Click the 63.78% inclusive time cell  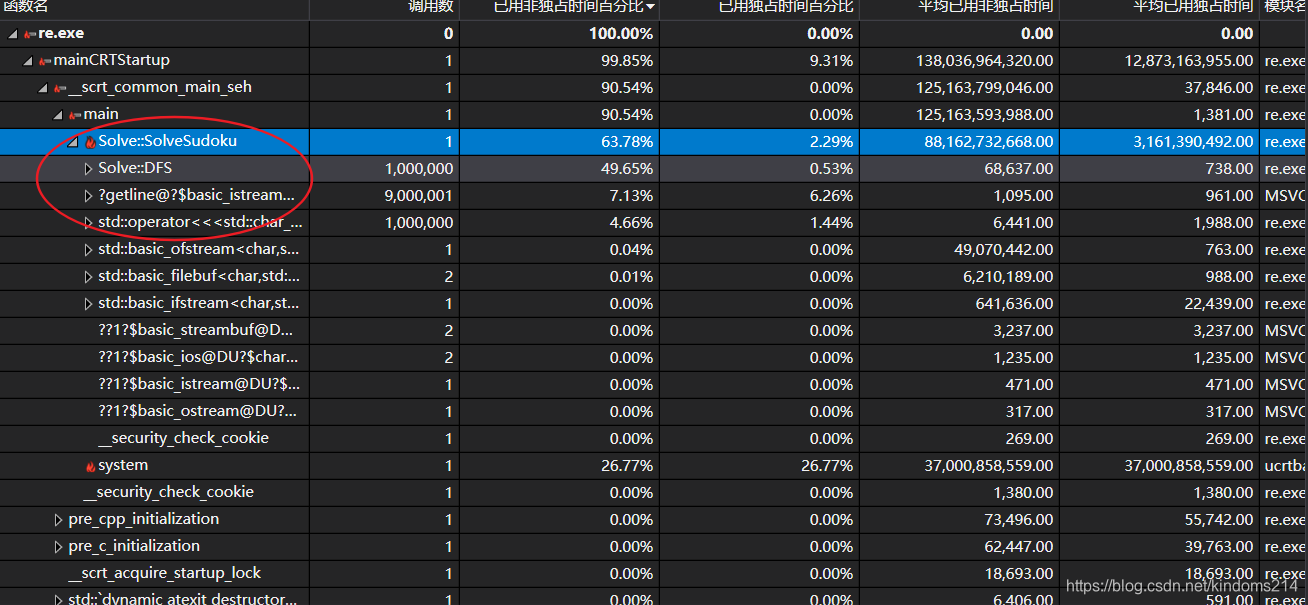tap(560, 142)
